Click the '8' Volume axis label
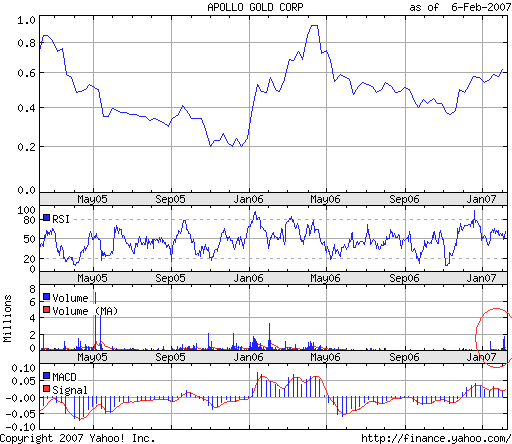Viewport: 512px width, 444px height. 32,289
